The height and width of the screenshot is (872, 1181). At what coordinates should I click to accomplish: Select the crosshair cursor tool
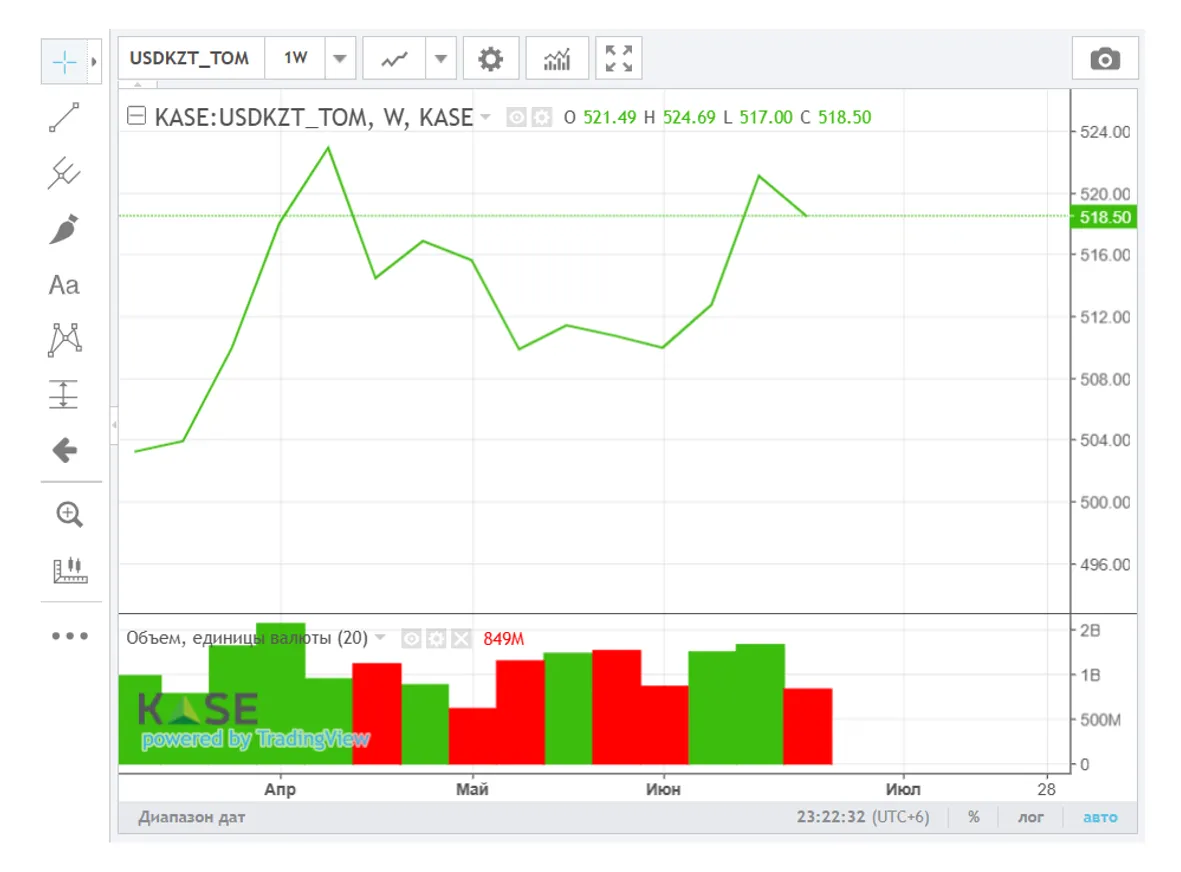(x=64, y=62)
